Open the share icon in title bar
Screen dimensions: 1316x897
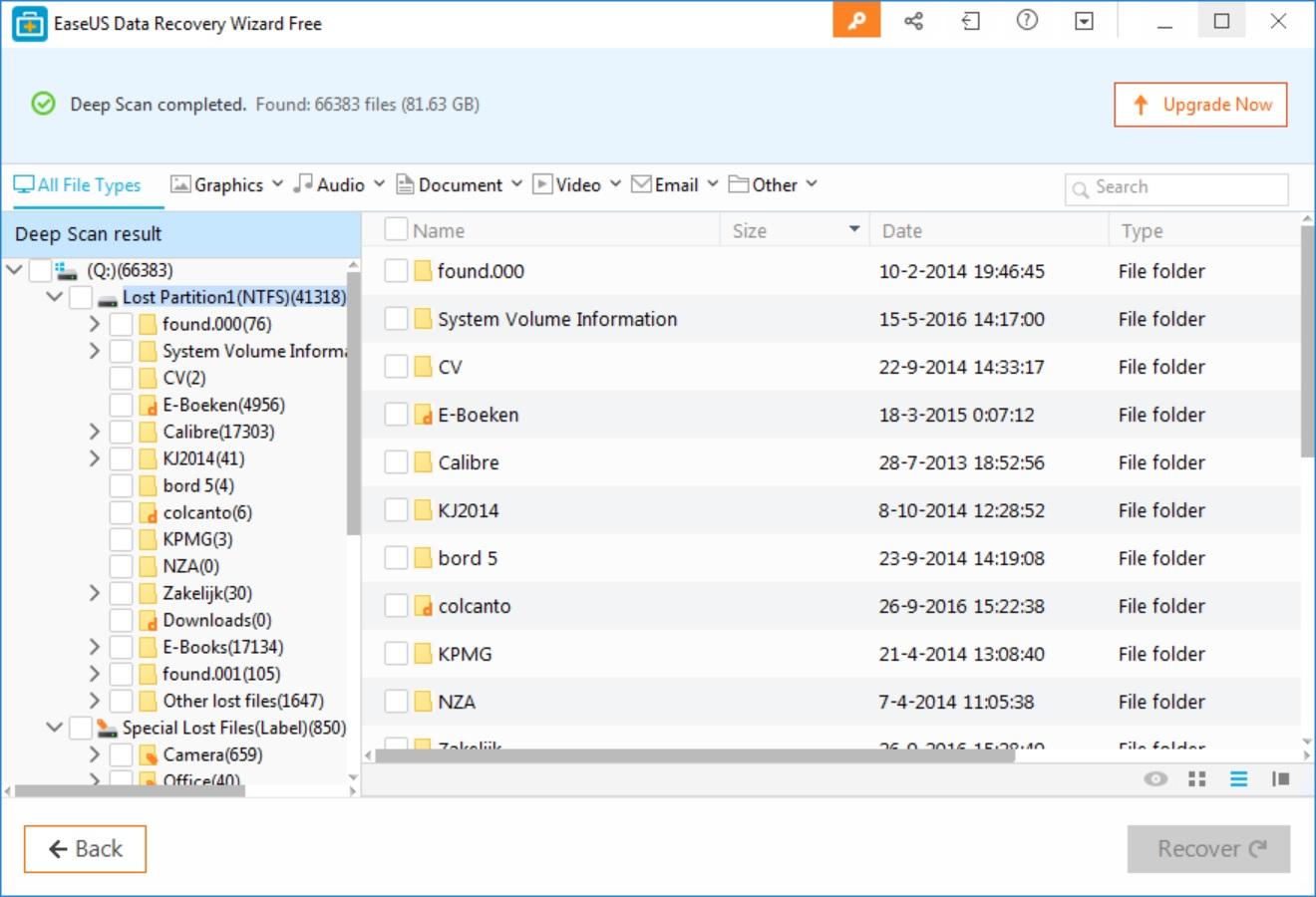click(913, 21)
